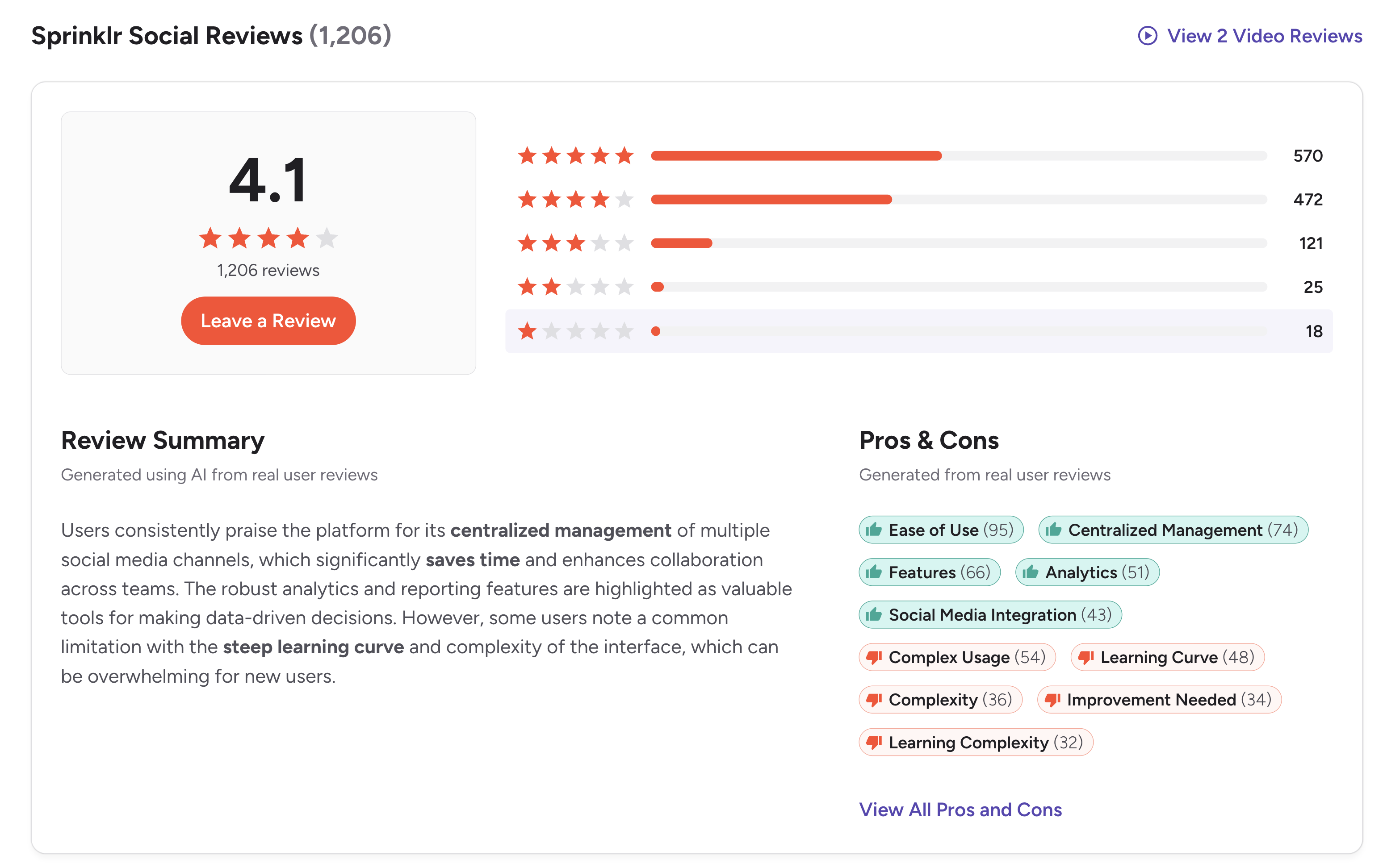Select the 2-star rating bar

click(x=959, y=287)
